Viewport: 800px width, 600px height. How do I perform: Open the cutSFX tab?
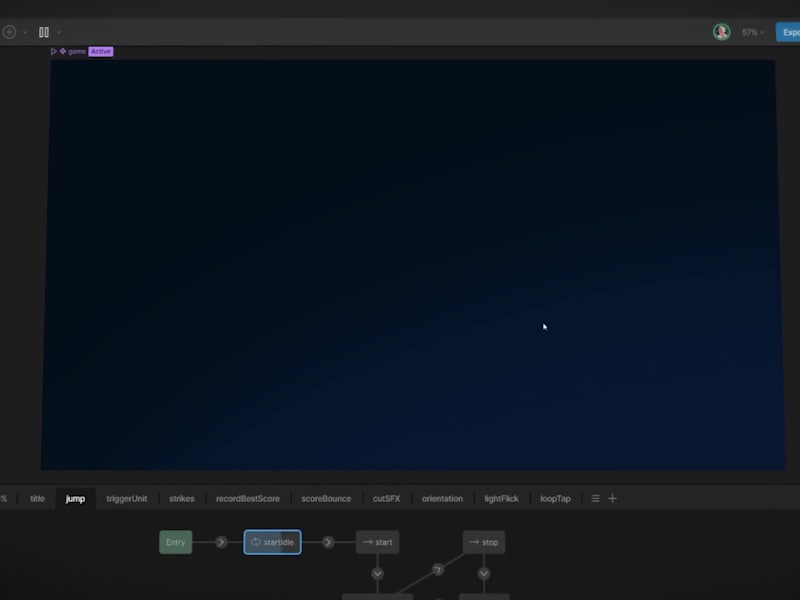point(386,498)
